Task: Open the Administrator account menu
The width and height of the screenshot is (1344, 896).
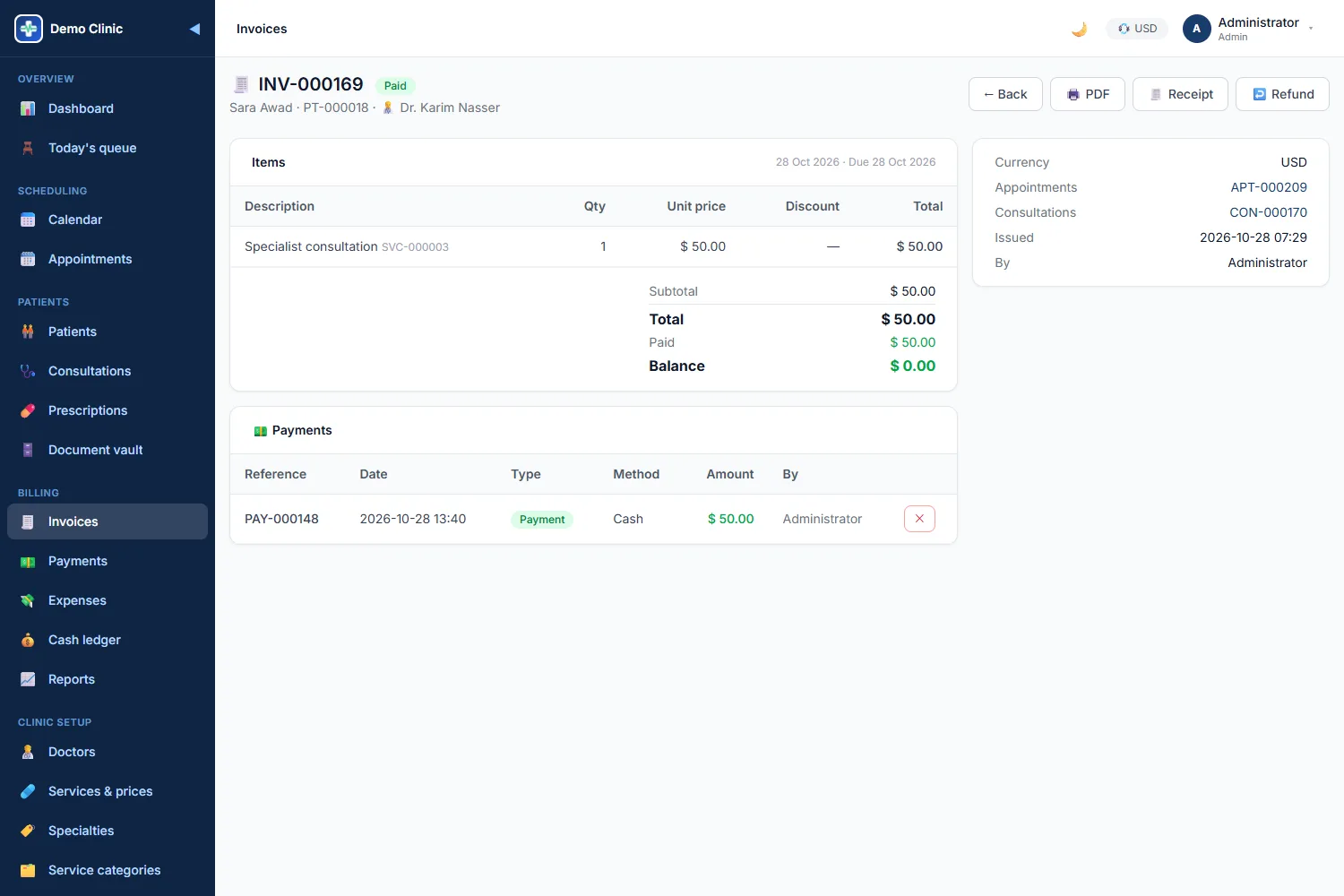Action: pyautogui.click(x=1249, y=29)
